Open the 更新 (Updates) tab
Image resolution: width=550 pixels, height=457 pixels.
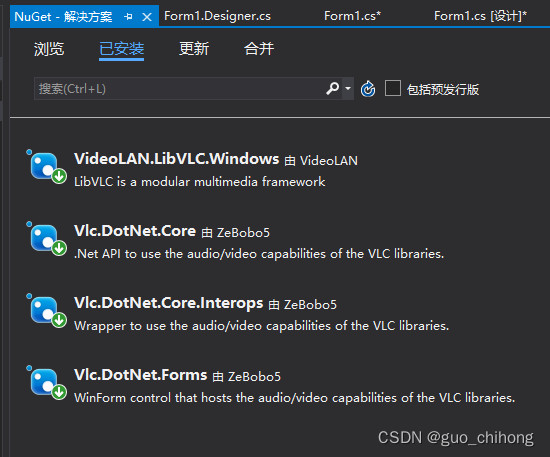click(194, 48)
